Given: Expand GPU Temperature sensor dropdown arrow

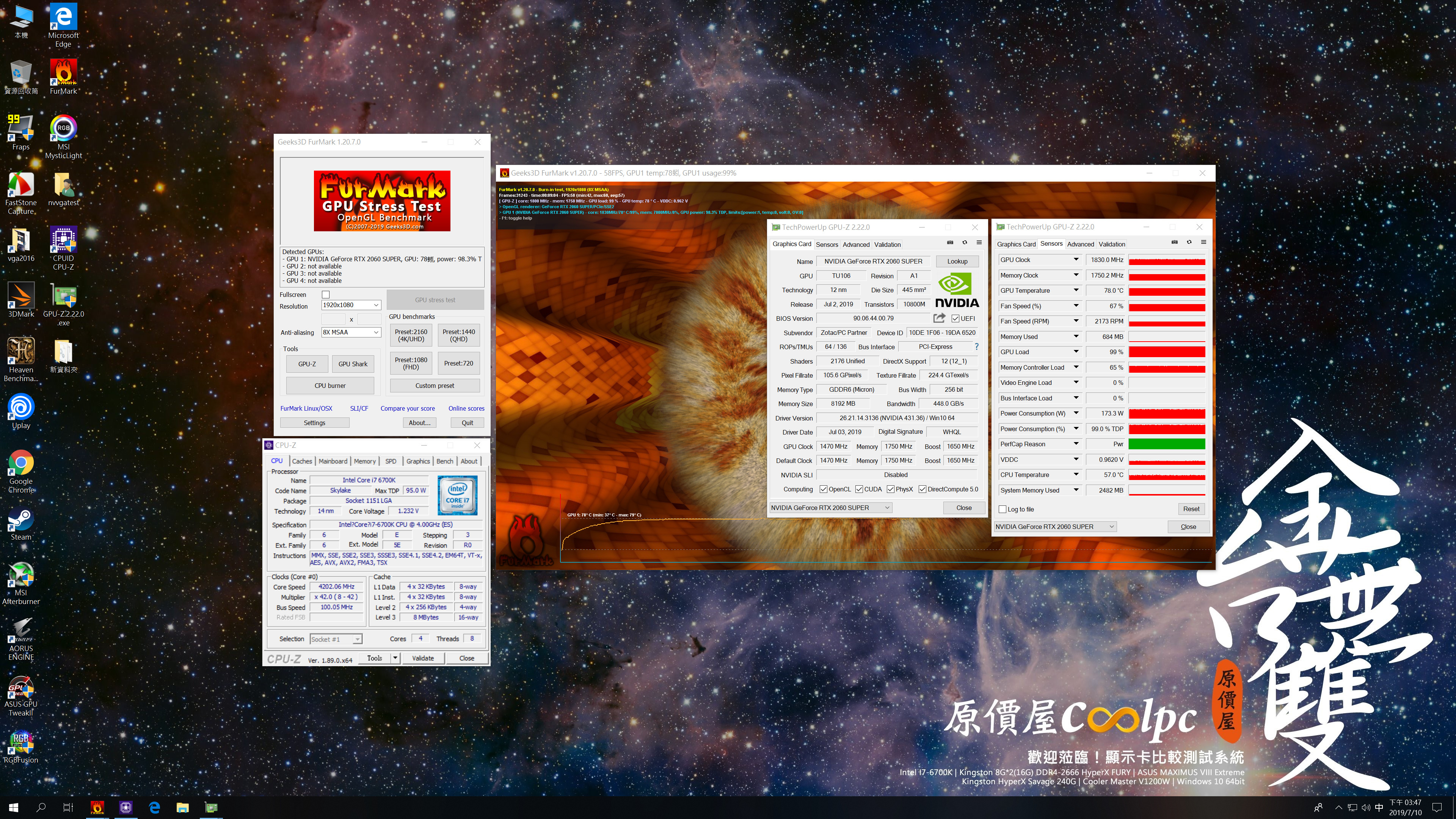Looking at the screenshot, I should coord(1076,290).
